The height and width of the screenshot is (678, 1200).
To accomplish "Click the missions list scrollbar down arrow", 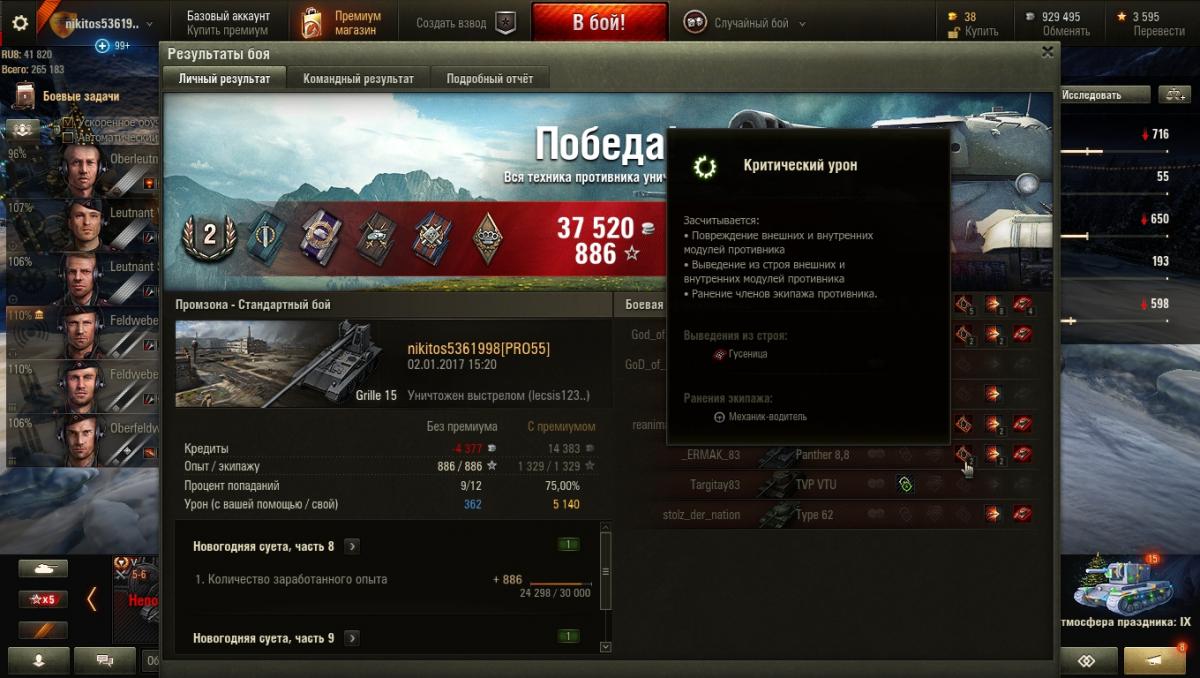I will coord(605,646).
